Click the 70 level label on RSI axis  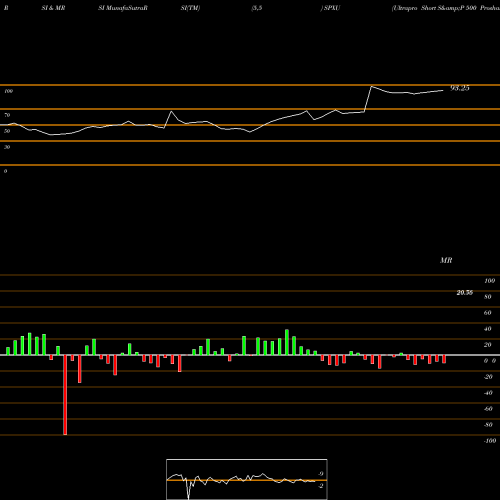point(7,115)
